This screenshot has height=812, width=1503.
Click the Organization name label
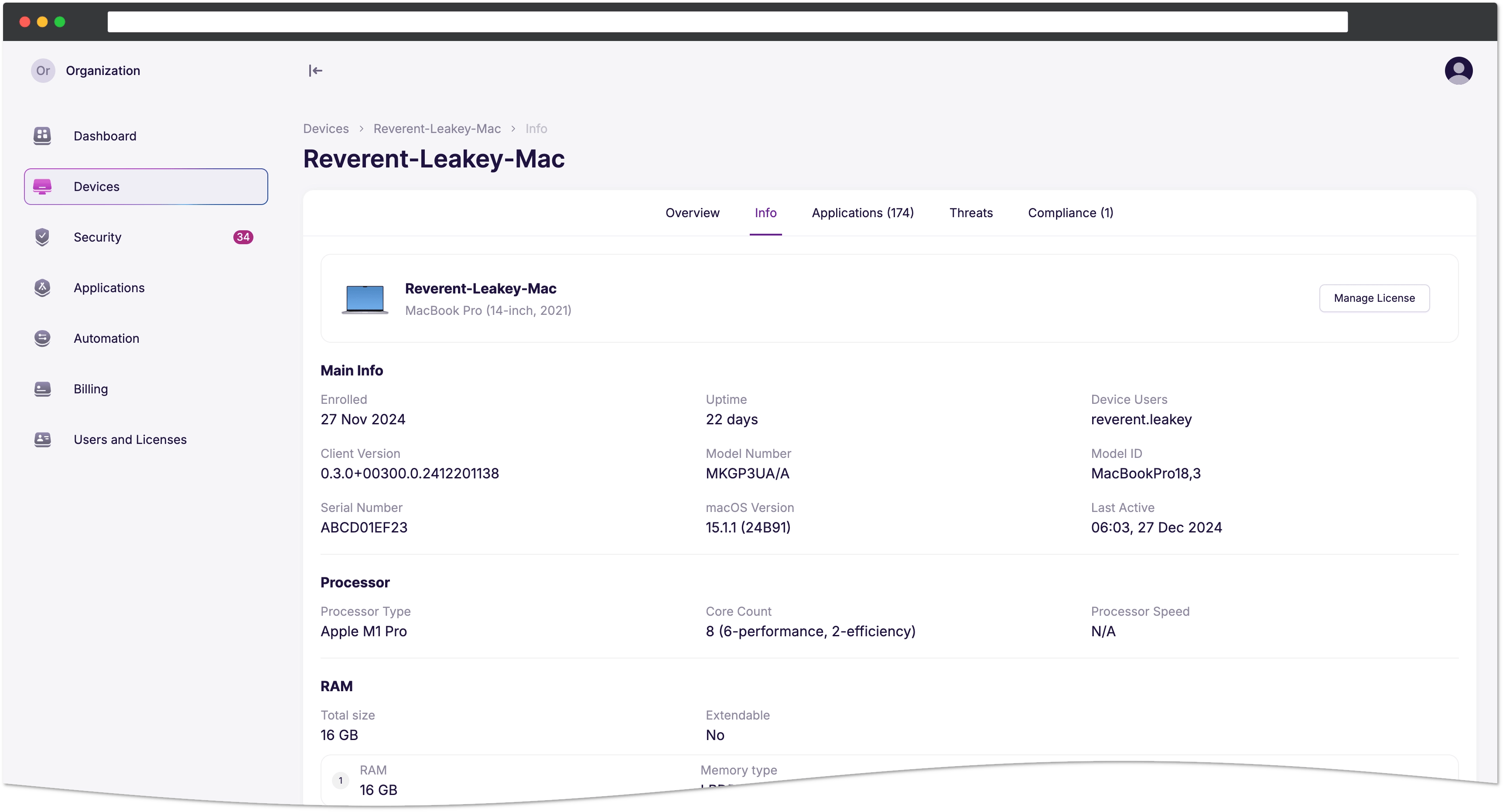pyautogui.click(x=102, y=71)
